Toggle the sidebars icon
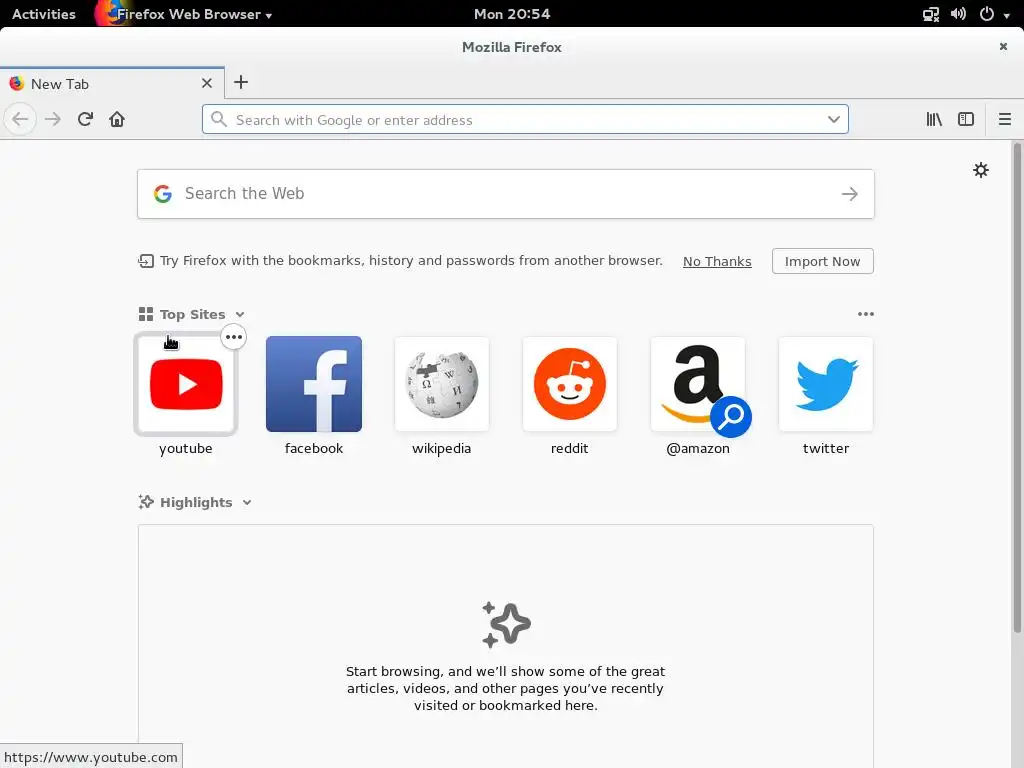The width and height of the screenshot is (1024, 768). (x=966, y=120)
